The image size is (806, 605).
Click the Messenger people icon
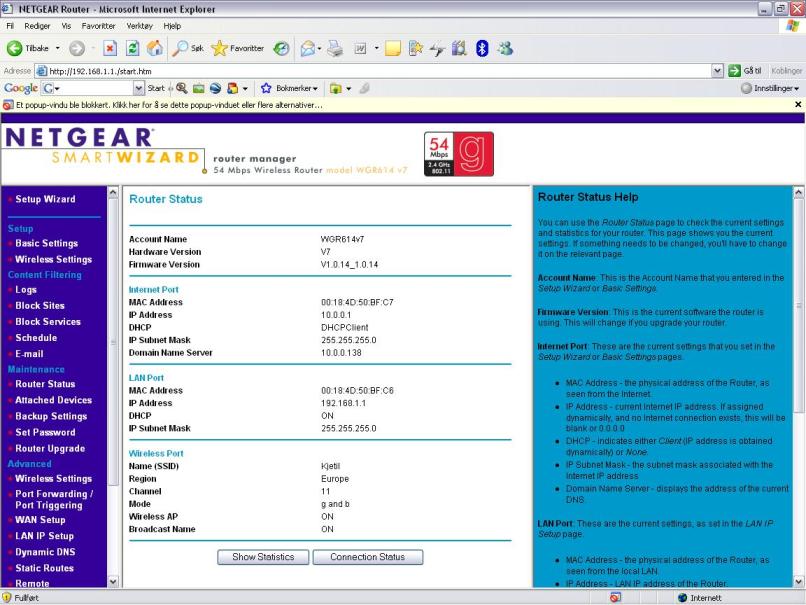505,48
